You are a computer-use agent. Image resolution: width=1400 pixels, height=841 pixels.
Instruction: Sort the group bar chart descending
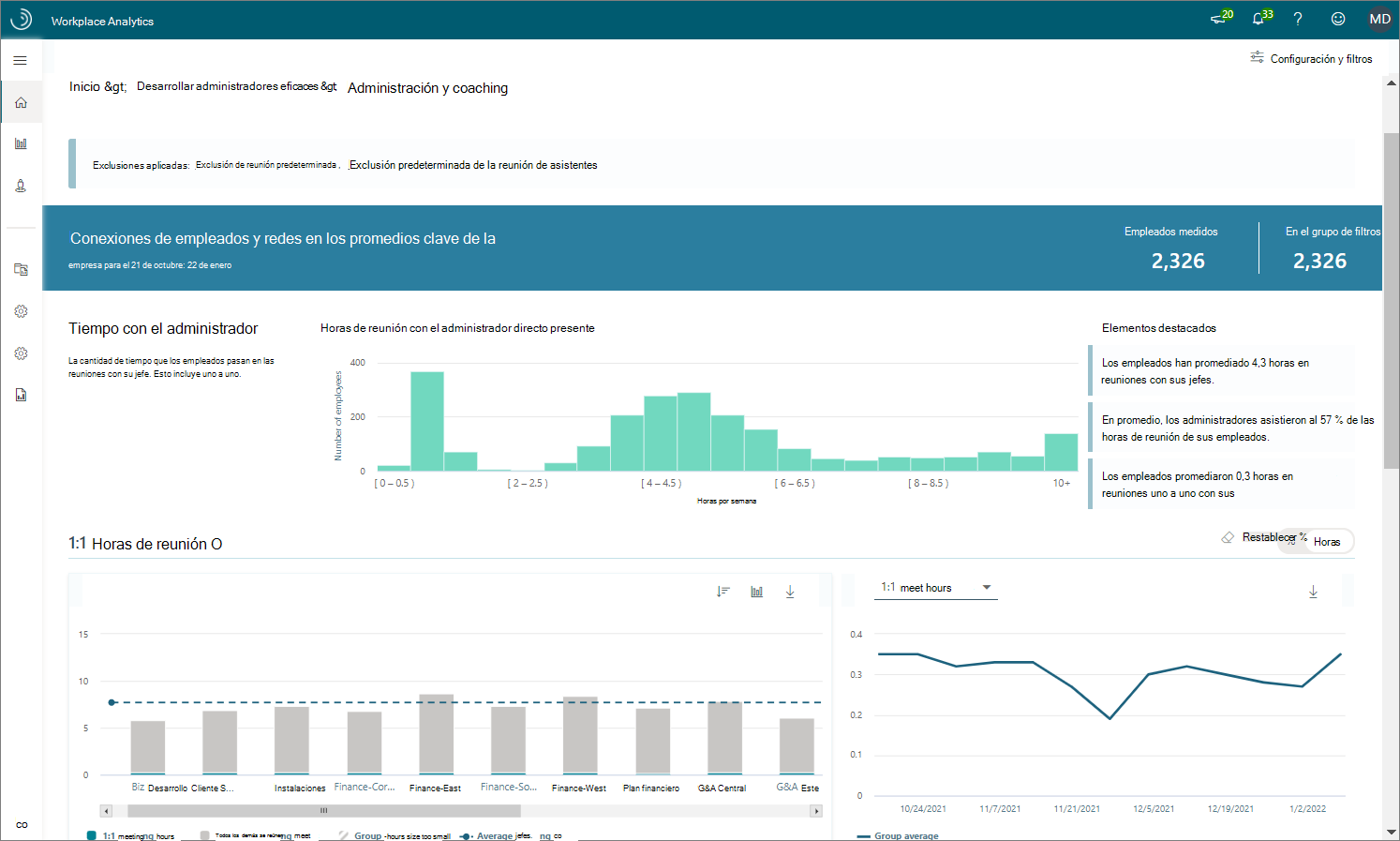coord(722,592)
